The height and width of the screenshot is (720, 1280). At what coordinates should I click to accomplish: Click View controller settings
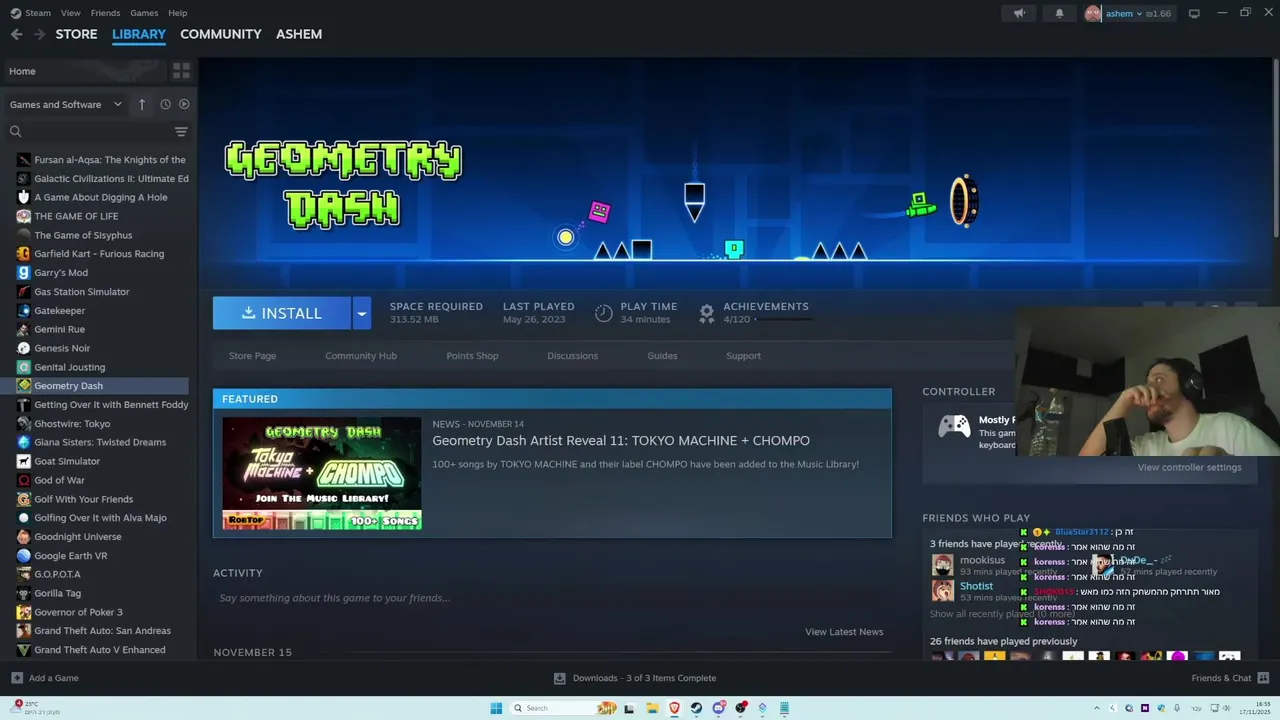click(x=1189, y=467)
